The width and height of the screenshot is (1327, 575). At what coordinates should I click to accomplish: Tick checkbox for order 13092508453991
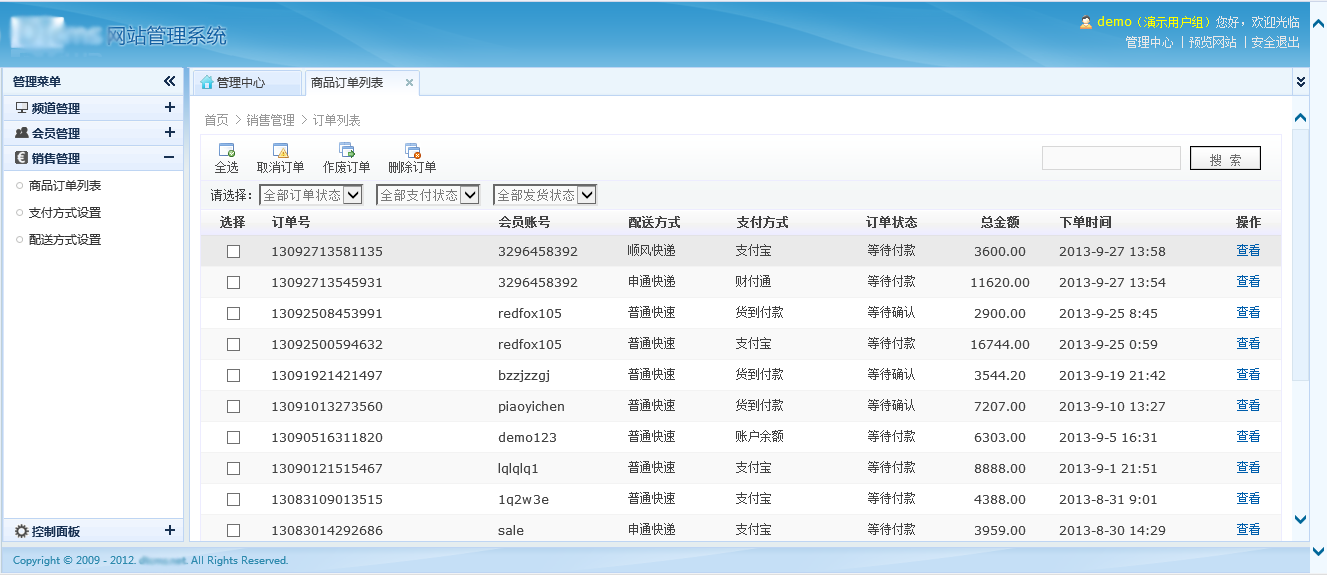coord(233,313)
